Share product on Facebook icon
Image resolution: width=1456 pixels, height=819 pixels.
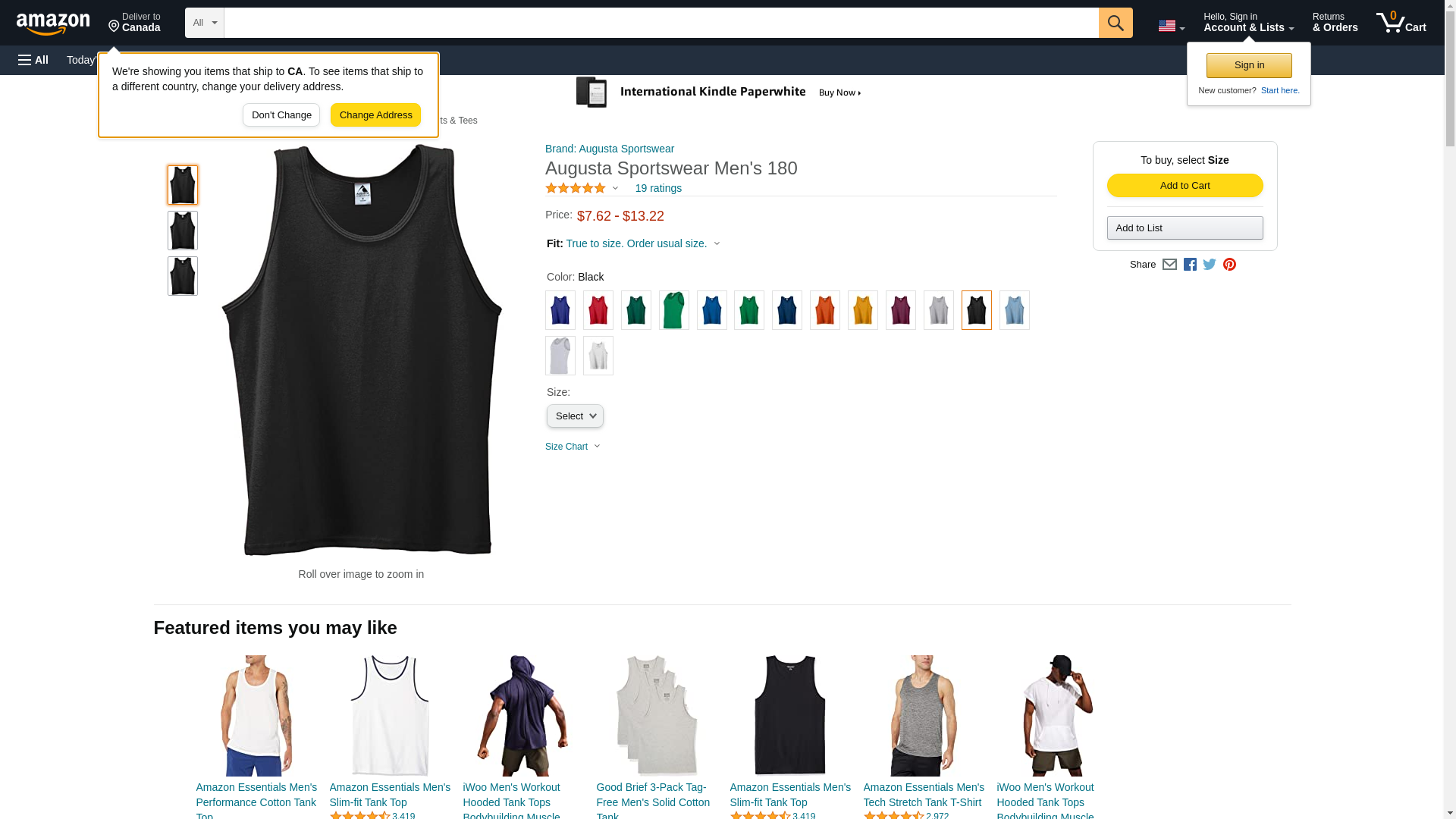pos(1190,264)
